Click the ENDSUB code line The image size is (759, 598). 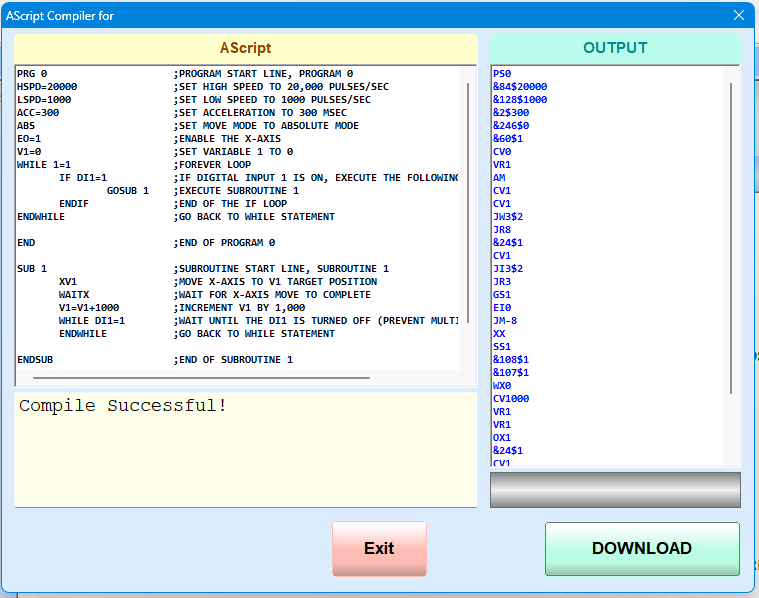pos(35,360)
